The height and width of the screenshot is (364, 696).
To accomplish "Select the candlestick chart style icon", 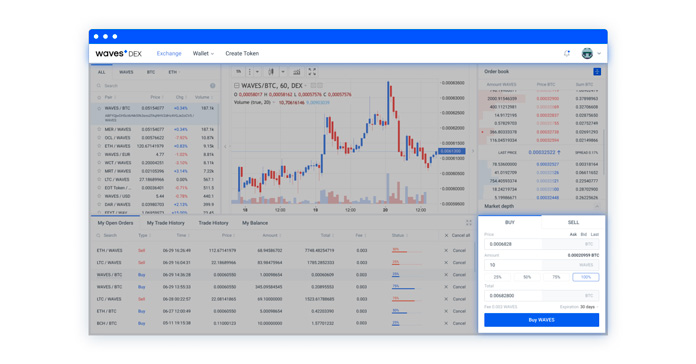I will [x=271, y=71].
